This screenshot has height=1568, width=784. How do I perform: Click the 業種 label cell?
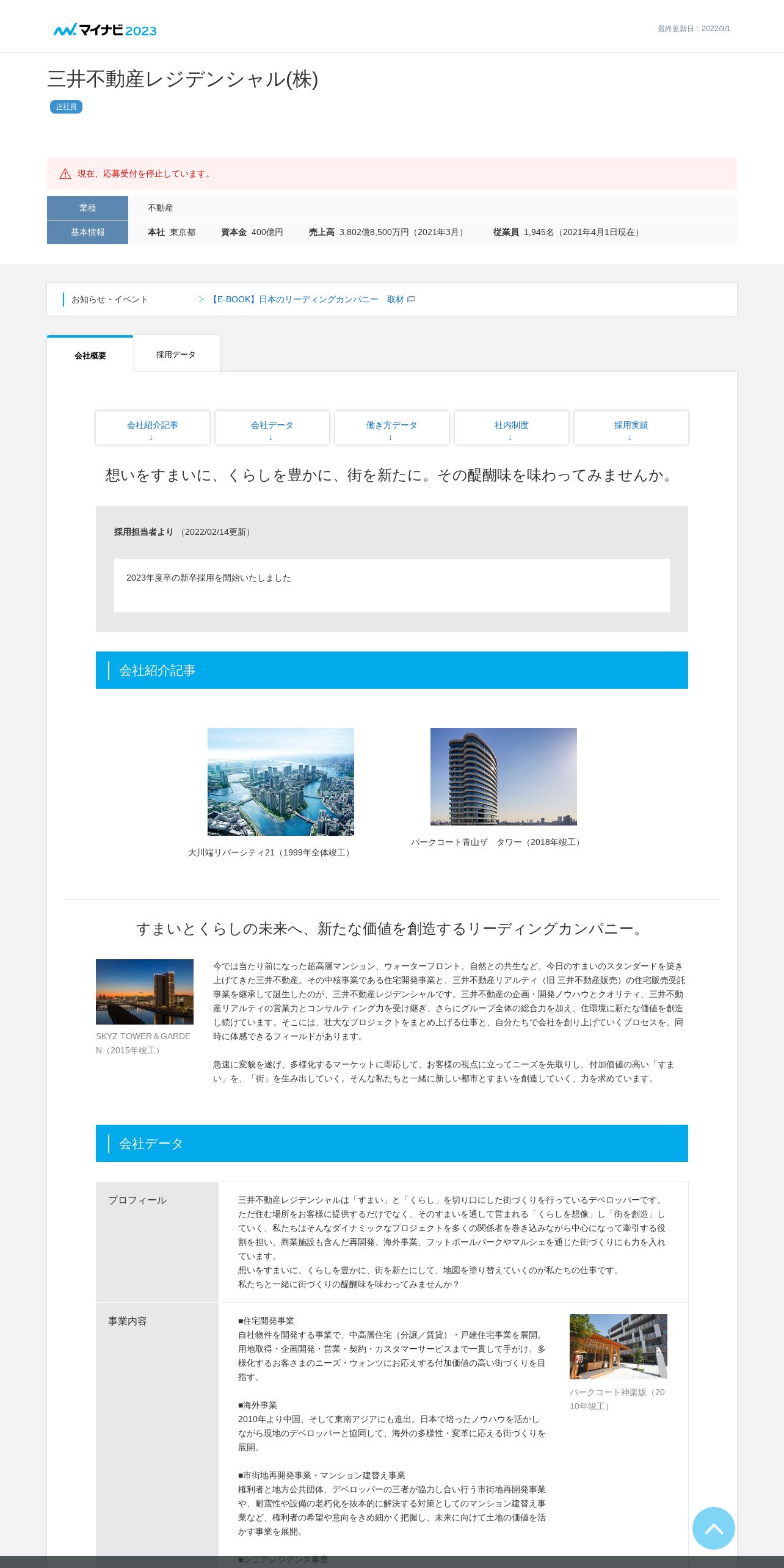pyautogui.click(x=87, y=208)
